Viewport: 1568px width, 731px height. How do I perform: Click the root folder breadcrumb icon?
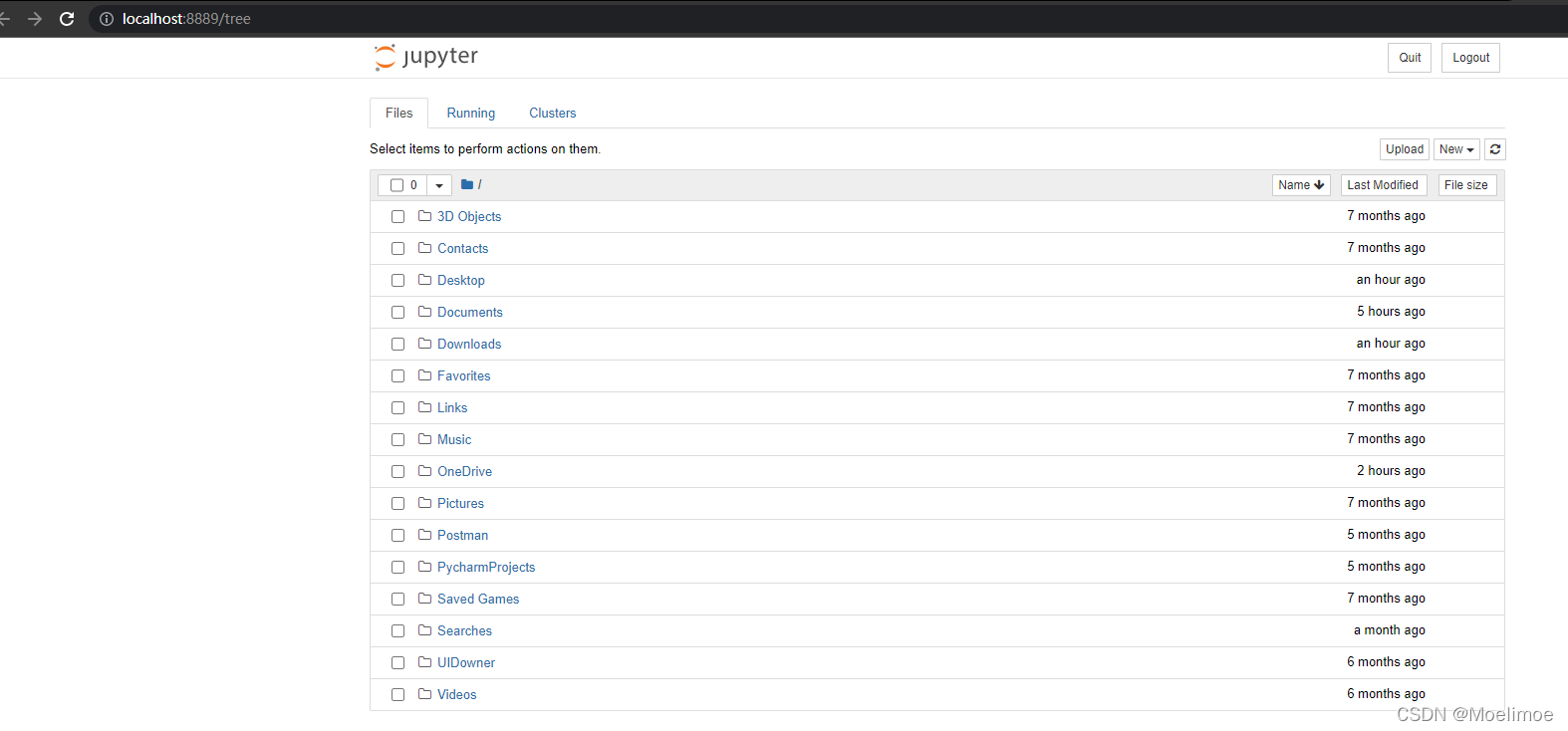[x=466, y=184]
